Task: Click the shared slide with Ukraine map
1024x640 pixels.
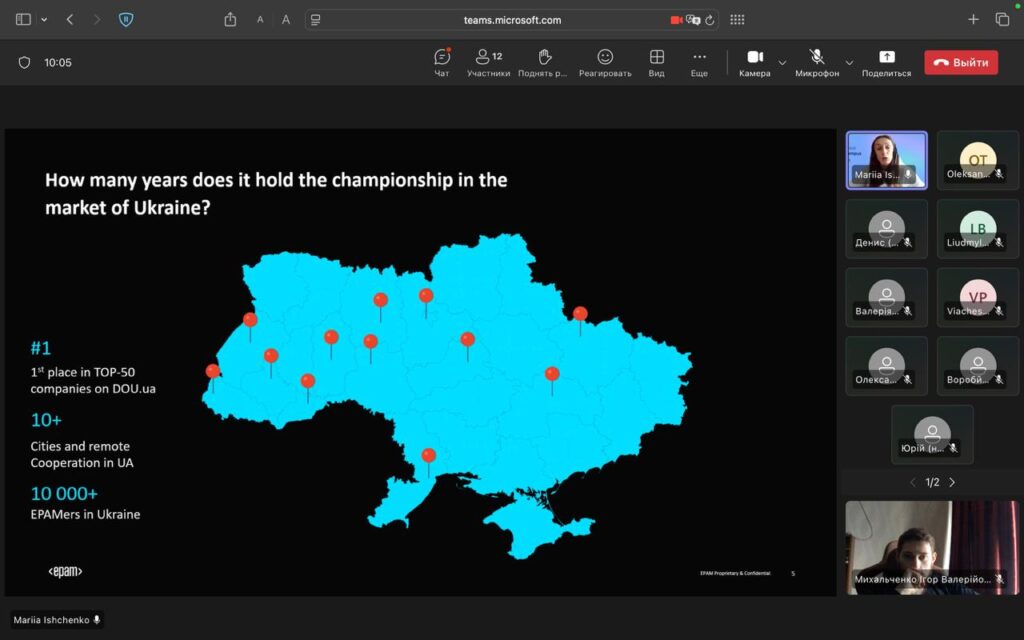Action: 421,362
